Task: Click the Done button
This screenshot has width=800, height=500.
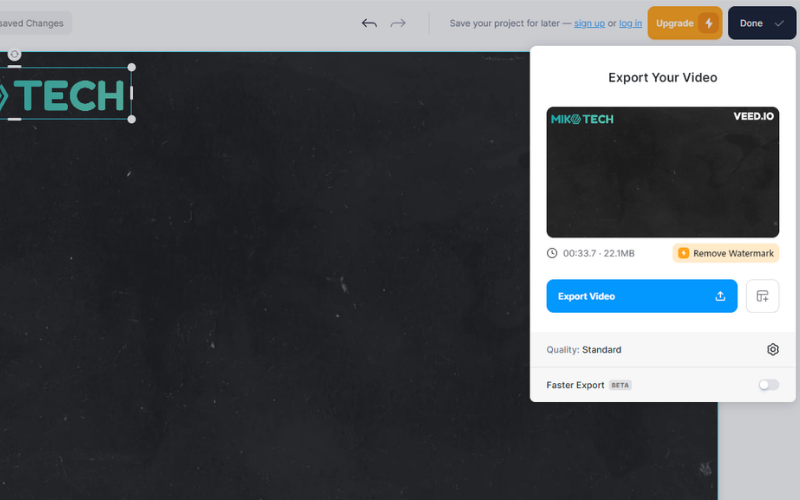Action: click(x=762, y=23)
